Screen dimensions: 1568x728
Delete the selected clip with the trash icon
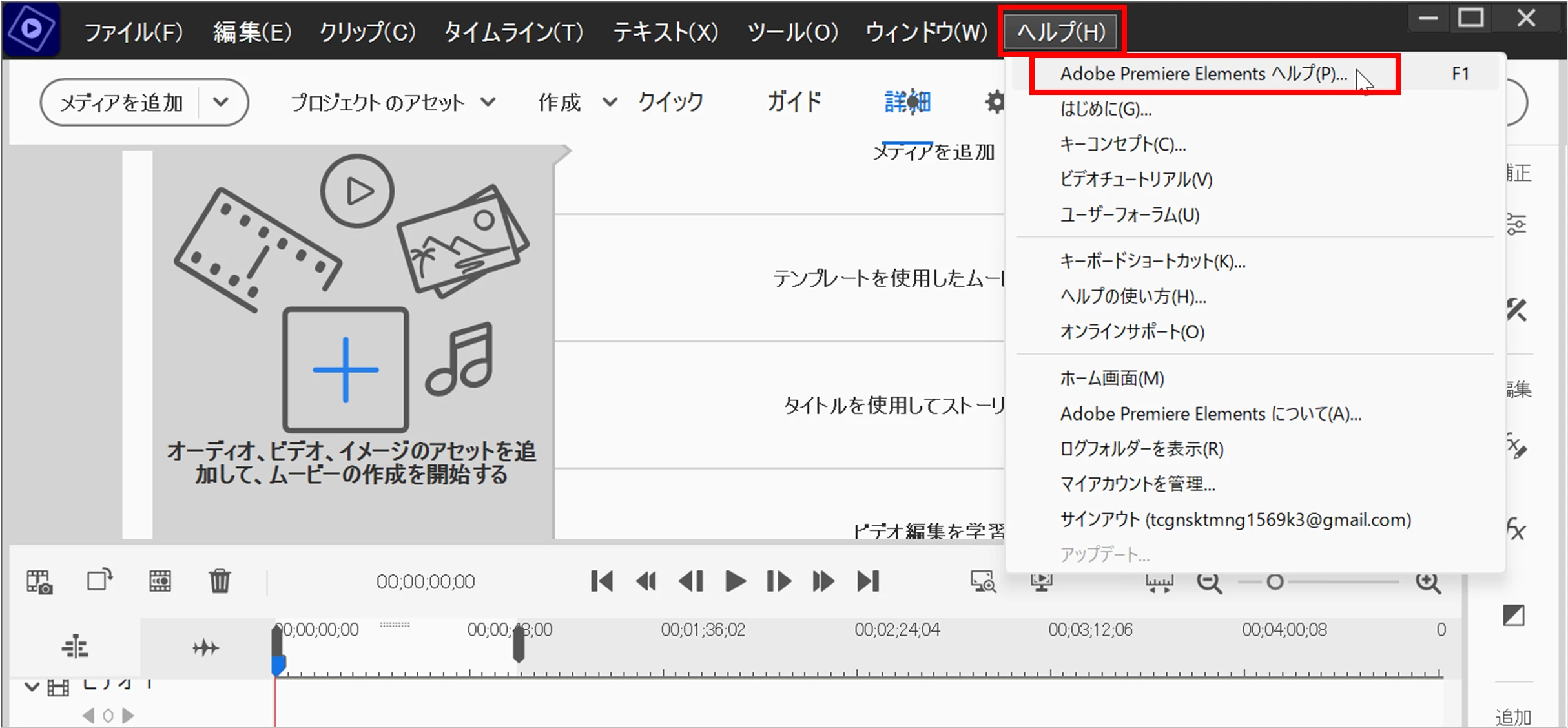pos(220,581)
